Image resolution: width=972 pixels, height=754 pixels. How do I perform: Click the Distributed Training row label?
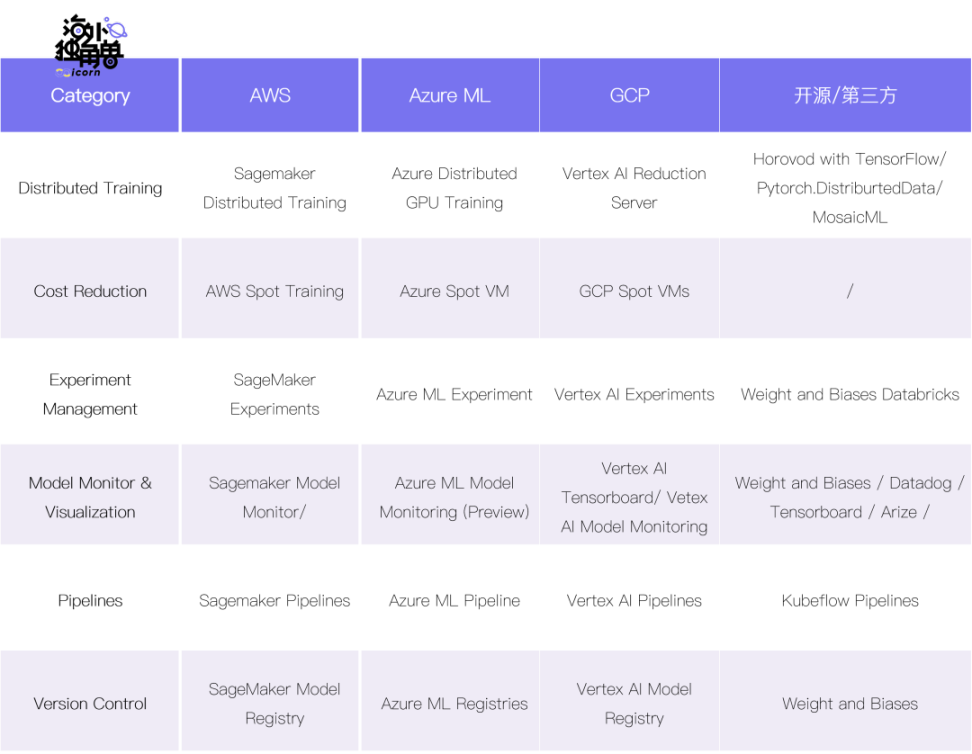[90, 188]
